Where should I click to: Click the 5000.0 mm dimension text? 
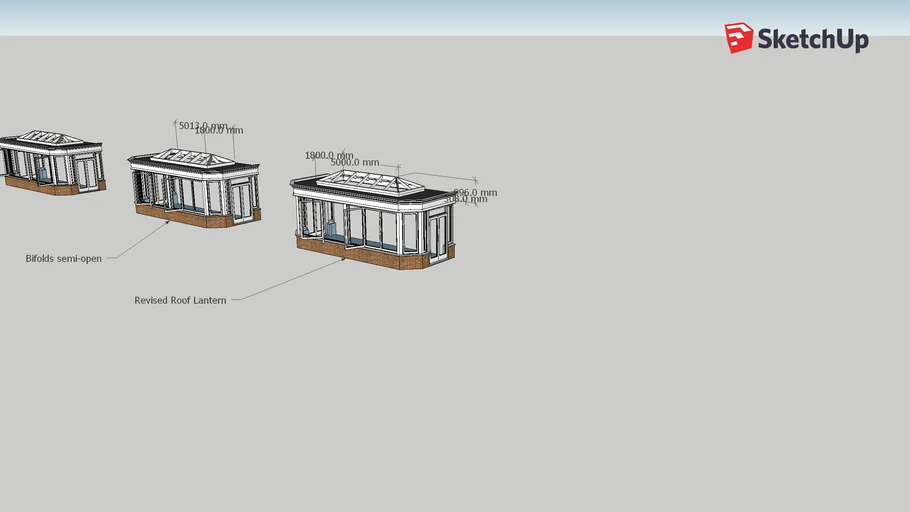click(x=355, y=162)
